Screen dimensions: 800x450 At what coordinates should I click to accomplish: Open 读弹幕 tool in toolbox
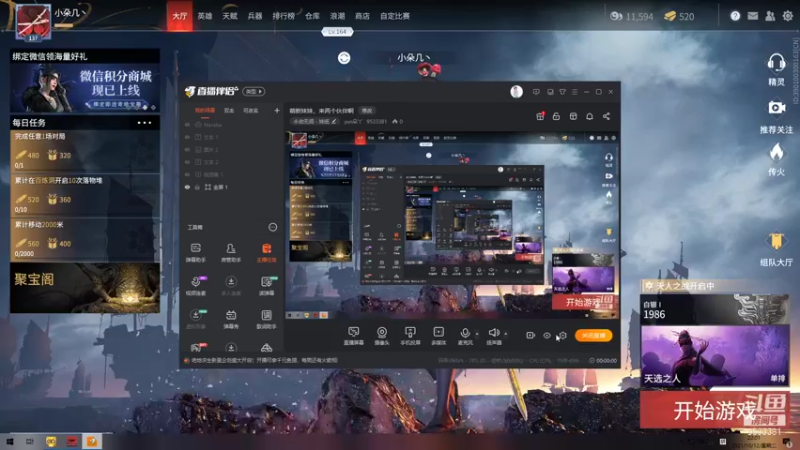coord(266,286)
